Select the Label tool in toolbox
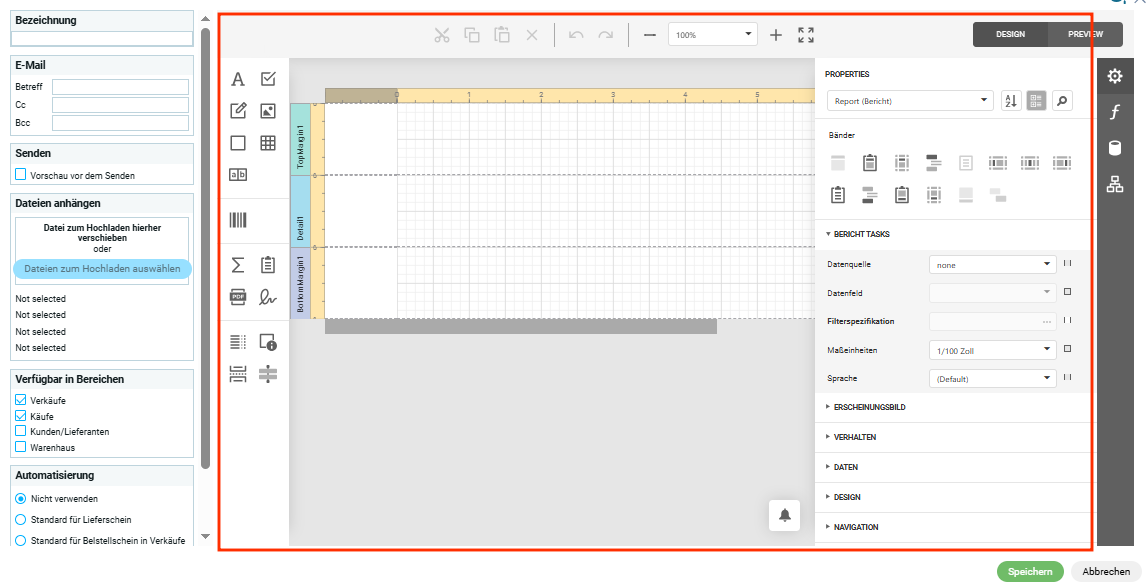This screenshot has height=586, width=1148. (238, 80)
